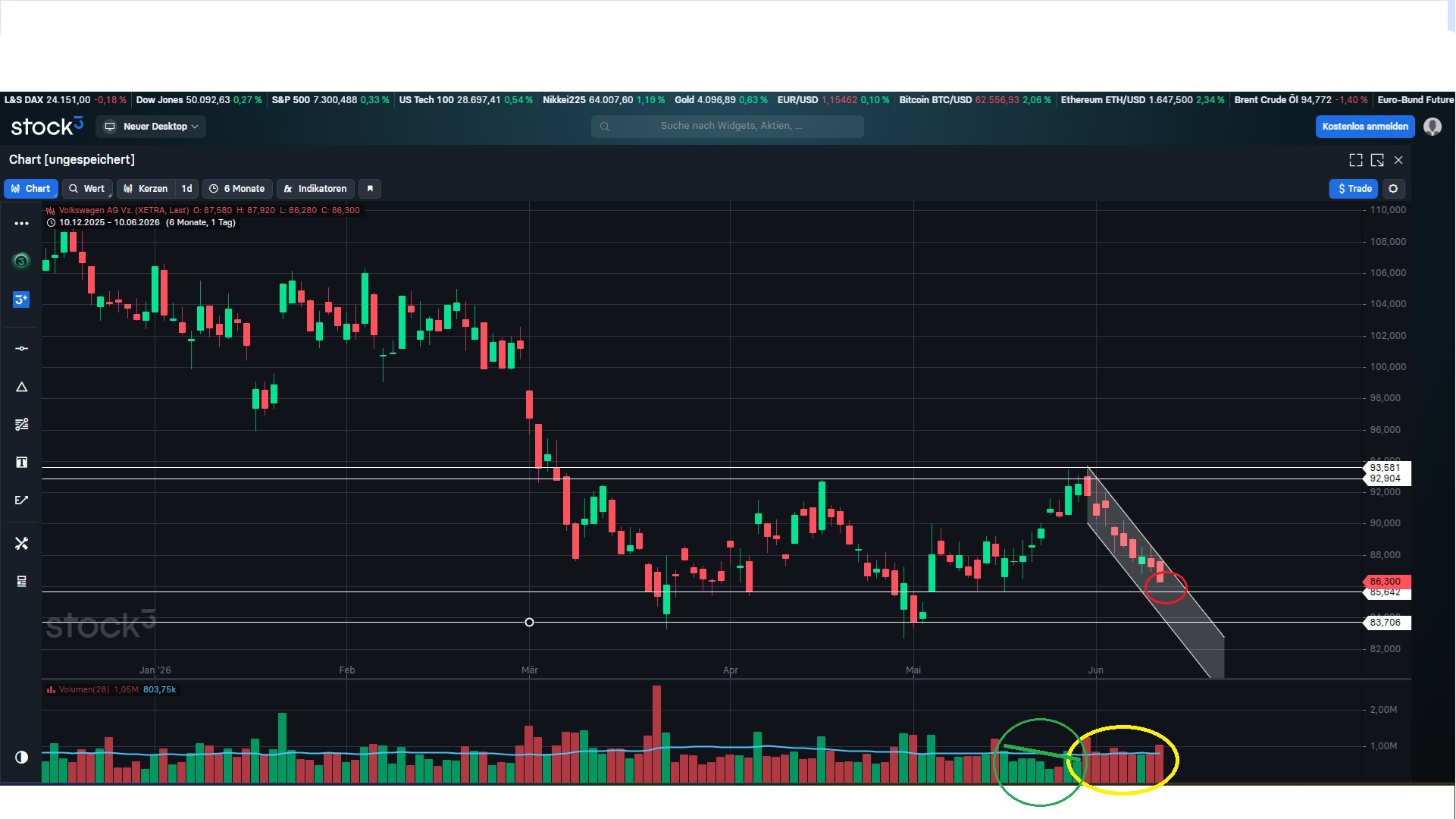Click the Volkswagen AG Vz. instrument label
Viewport: 1456px width, 819px height.
(x=124, y=211)
